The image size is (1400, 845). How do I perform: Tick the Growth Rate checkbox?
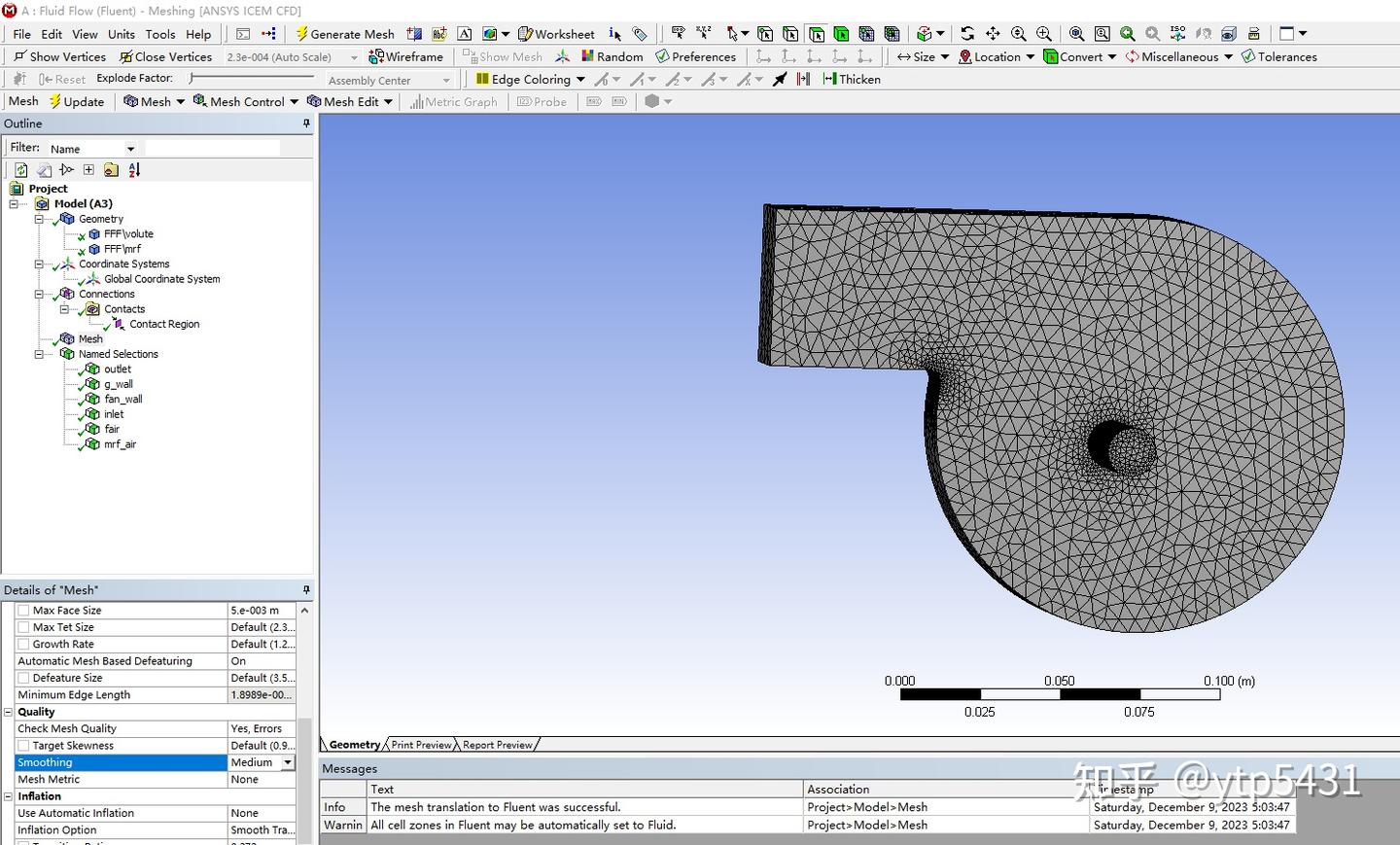coord(24,645)
